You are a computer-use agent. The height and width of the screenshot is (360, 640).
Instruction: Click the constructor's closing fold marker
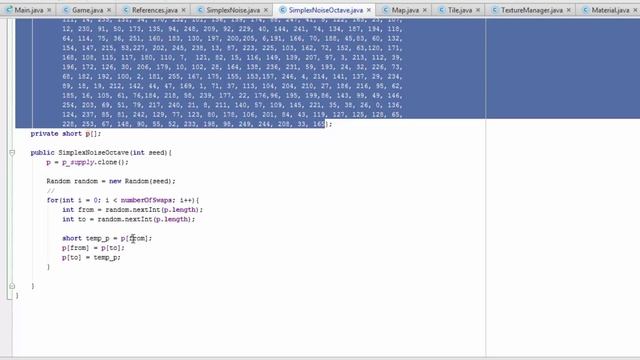12,286
